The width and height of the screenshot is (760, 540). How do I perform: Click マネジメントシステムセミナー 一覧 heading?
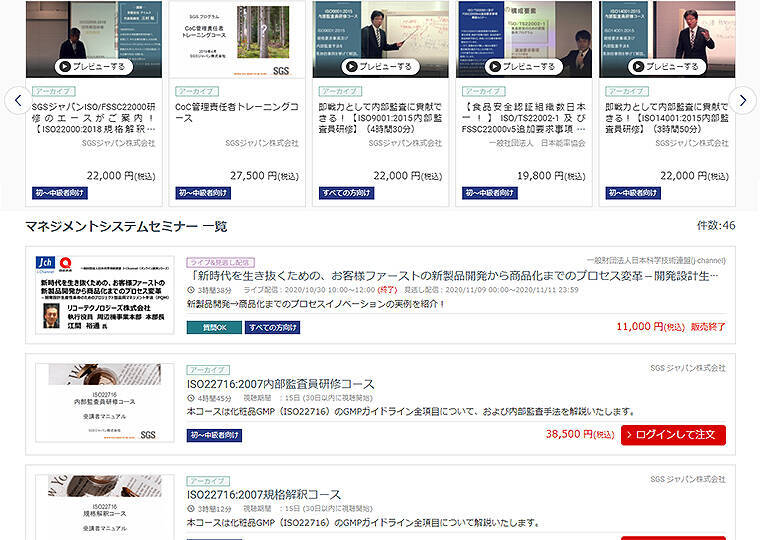126,226
